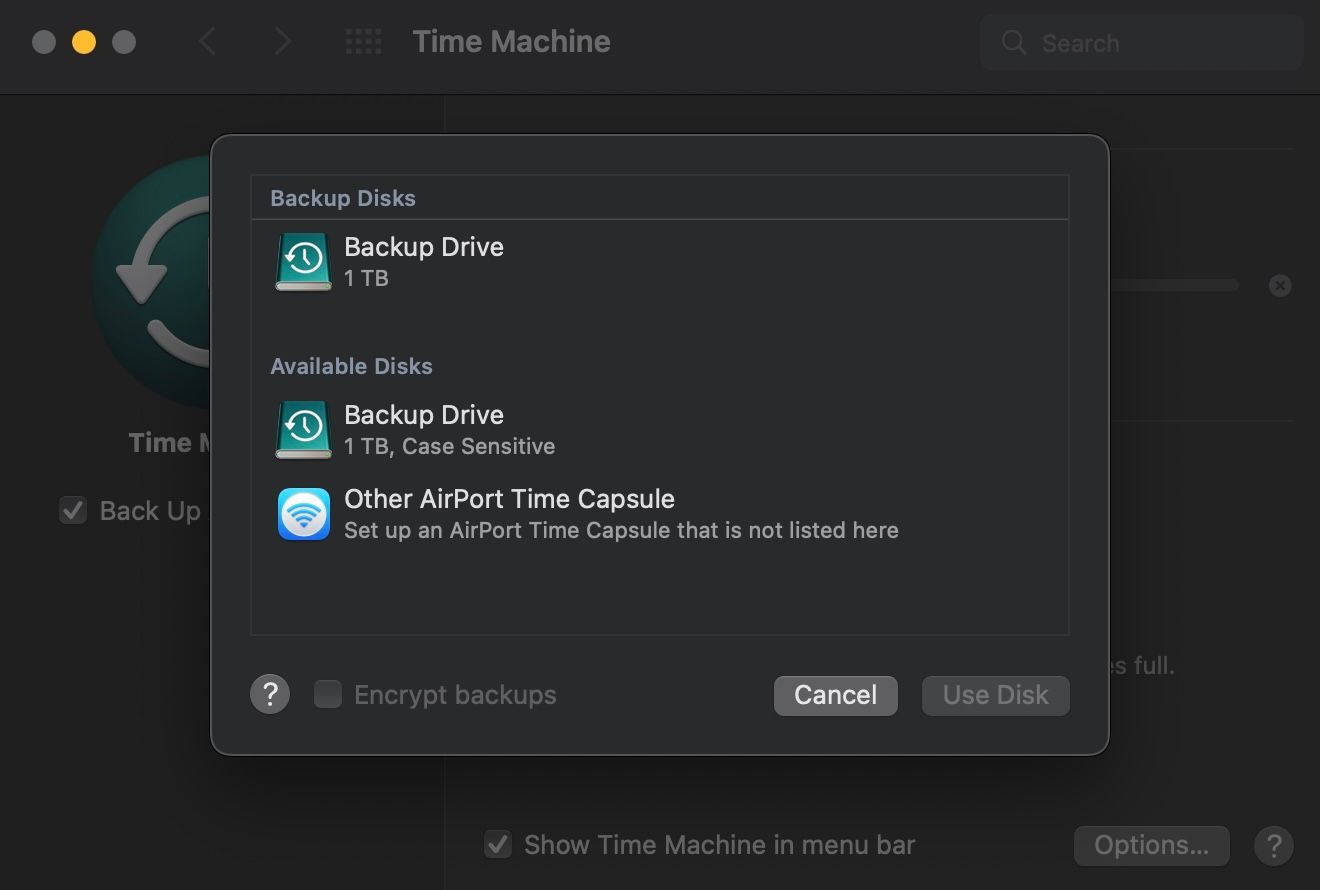1320x890 pixels.
Task: Choose the Other AirPort Time Capsule icon
Action: pos(304,514)
